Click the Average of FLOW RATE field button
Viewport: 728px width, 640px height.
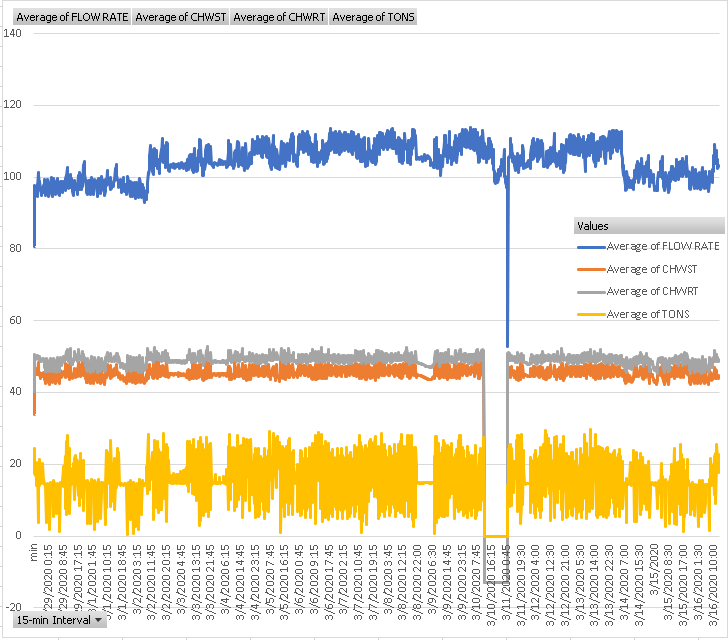click(72, 17)
